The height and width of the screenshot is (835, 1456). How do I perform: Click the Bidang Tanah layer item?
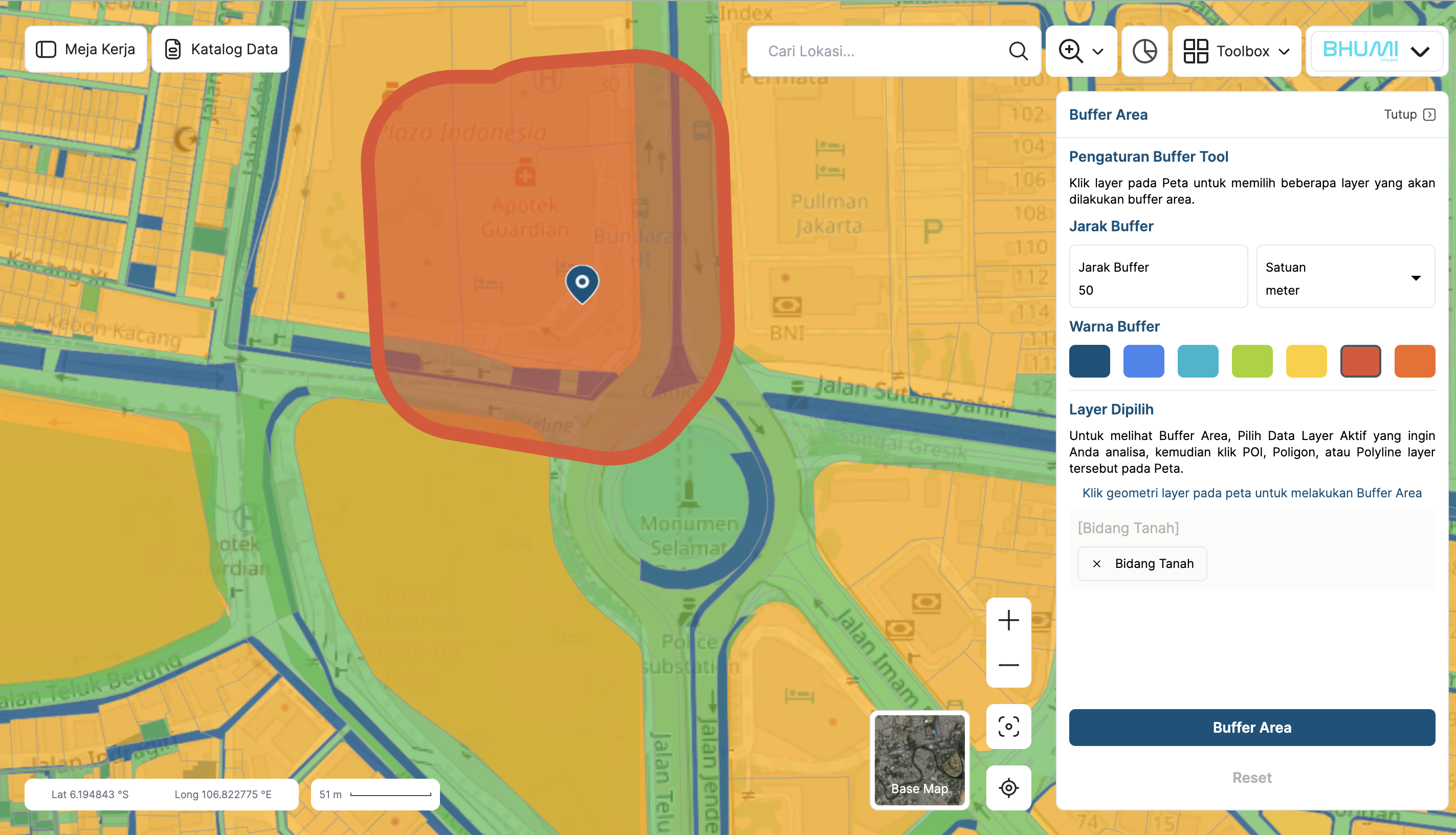click(x=1155, y=563)
